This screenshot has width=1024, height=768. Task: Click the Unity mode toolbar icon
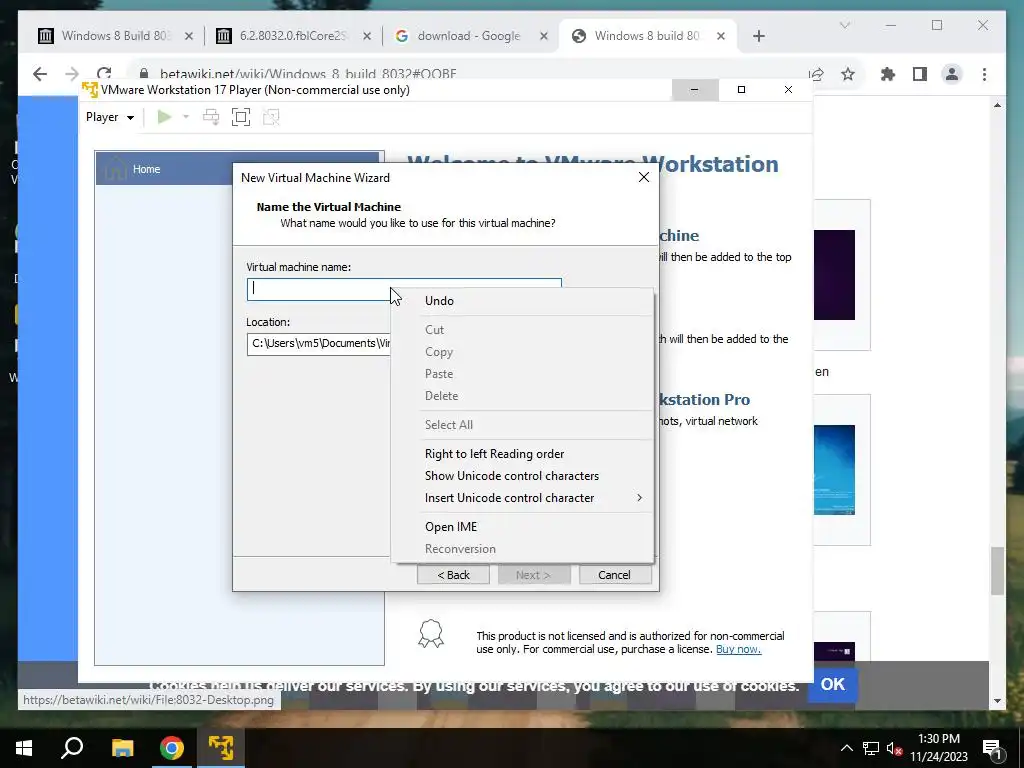(271, 117)
